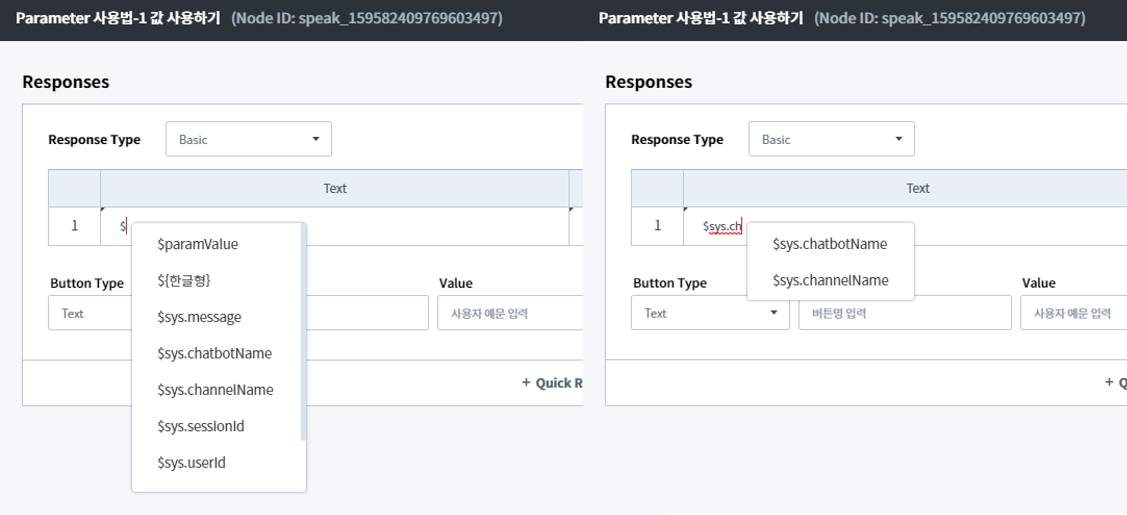Focus the Value input in left panel
Screen dimensions: 1127x515
point(510,313)
